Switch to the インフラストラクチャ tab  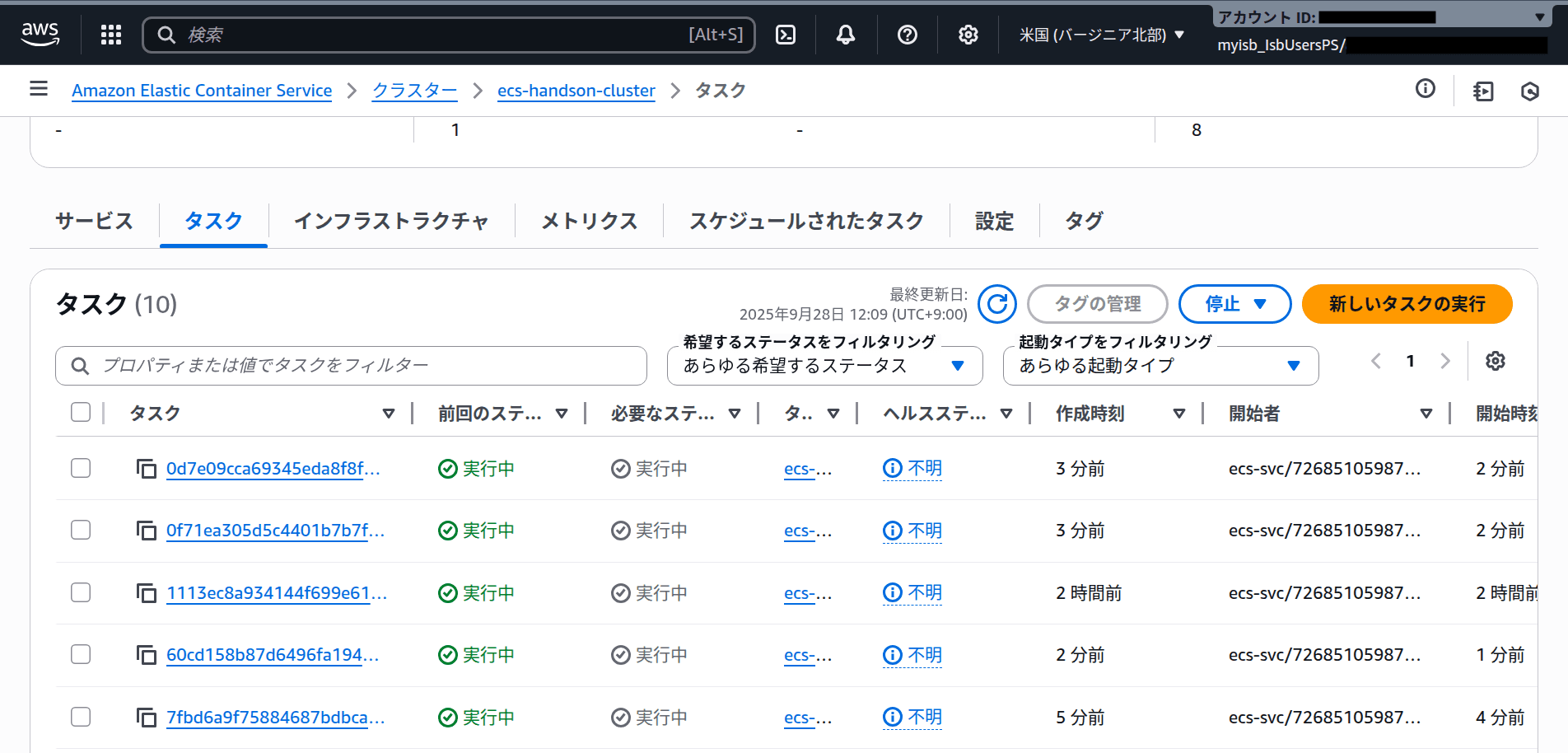(391, 221)
